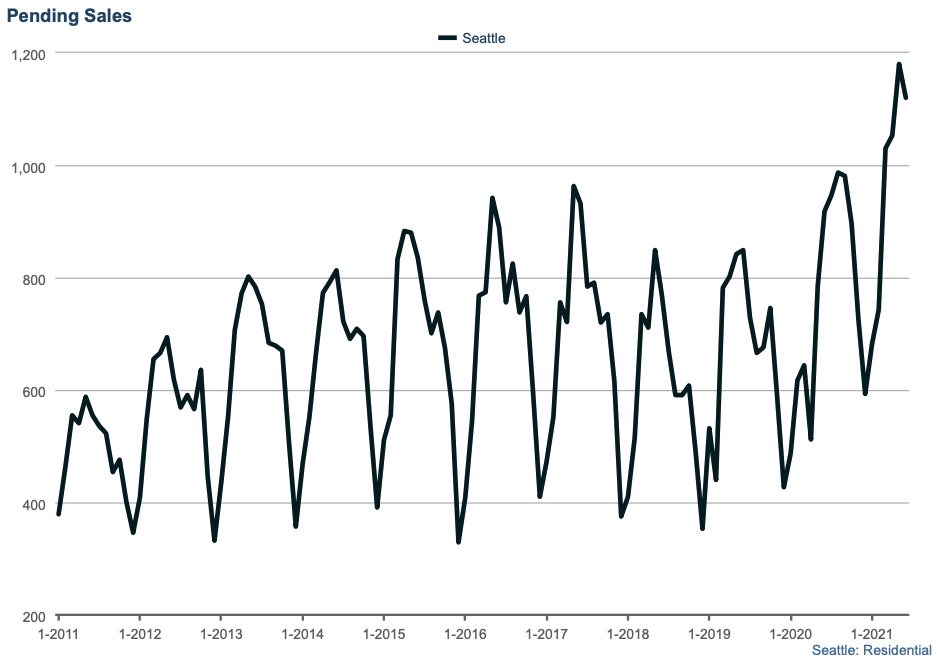The image size is (940, 664).
Task: Click the 1-2011 x-axis label
Action: pos(57,634)
